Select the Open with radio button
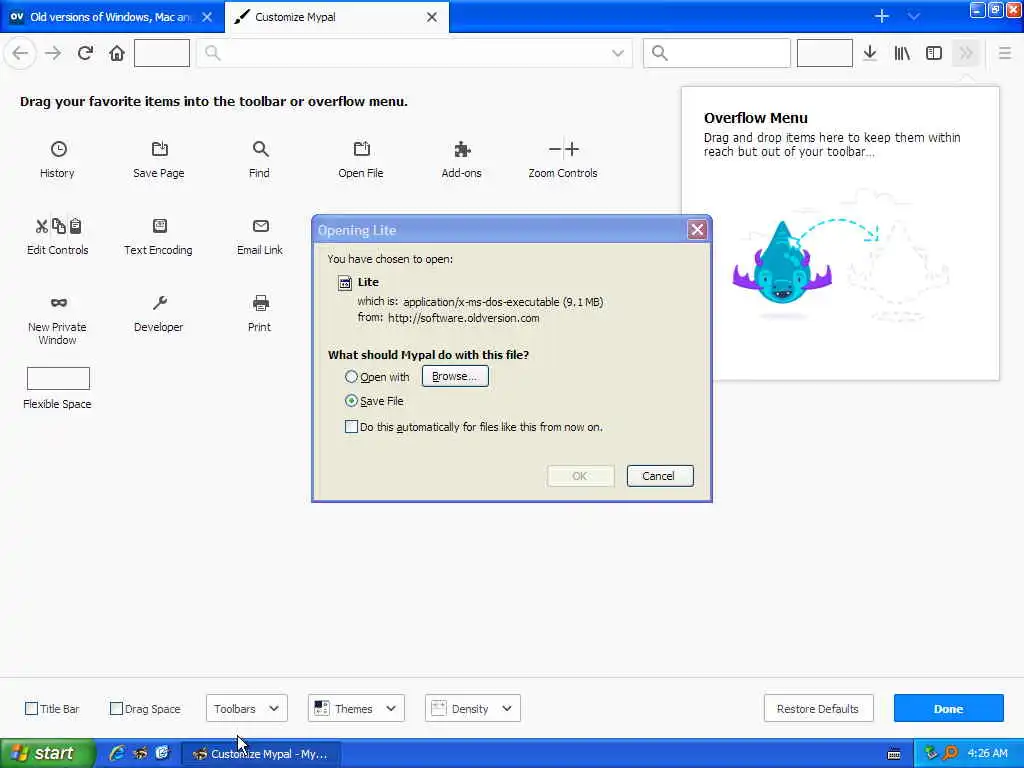The image size is (1024, 768). [351, 377]
